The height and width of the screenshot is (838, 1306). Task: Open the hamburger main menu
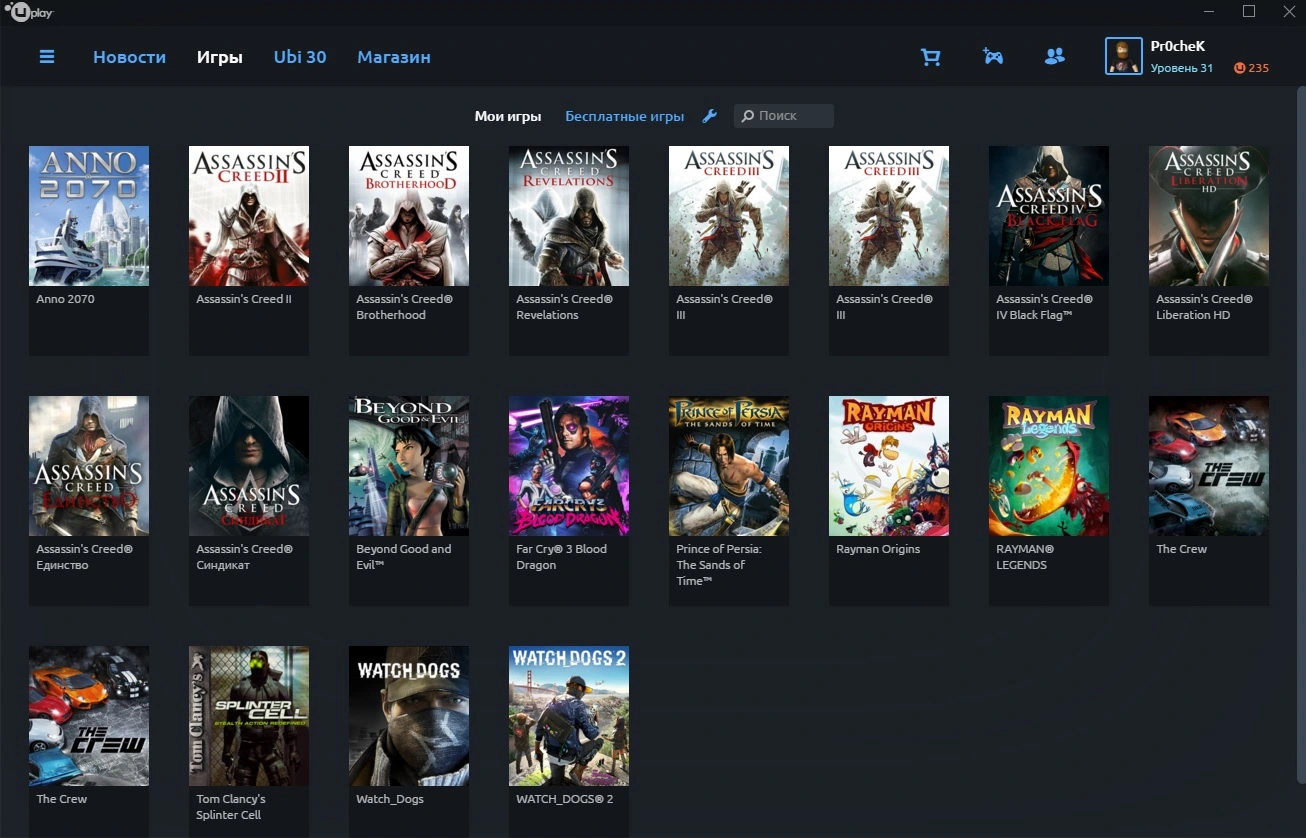tap(47, 57)
